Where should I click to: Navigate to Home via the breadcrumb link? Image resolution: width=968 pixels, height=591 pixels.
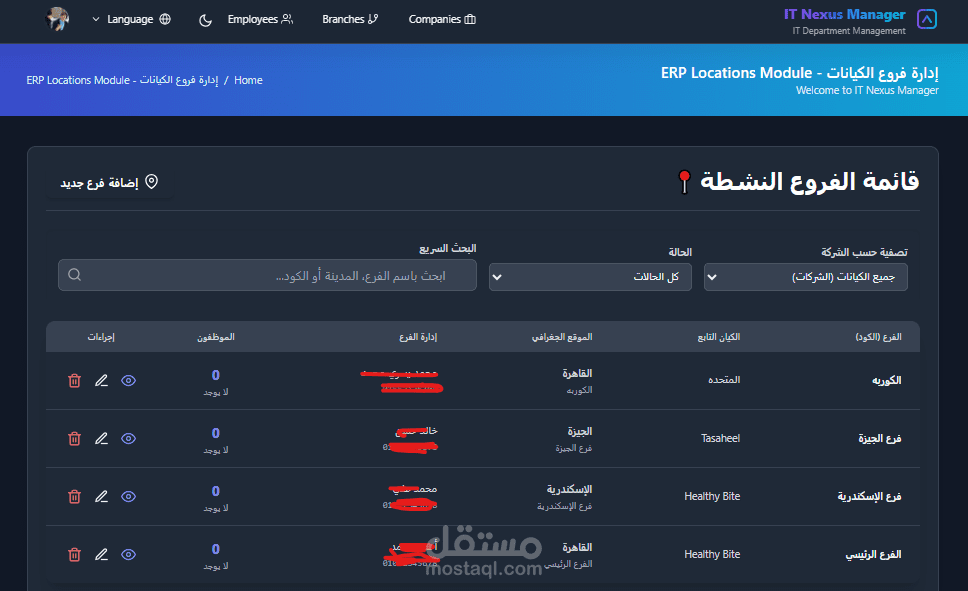[247, 80]
